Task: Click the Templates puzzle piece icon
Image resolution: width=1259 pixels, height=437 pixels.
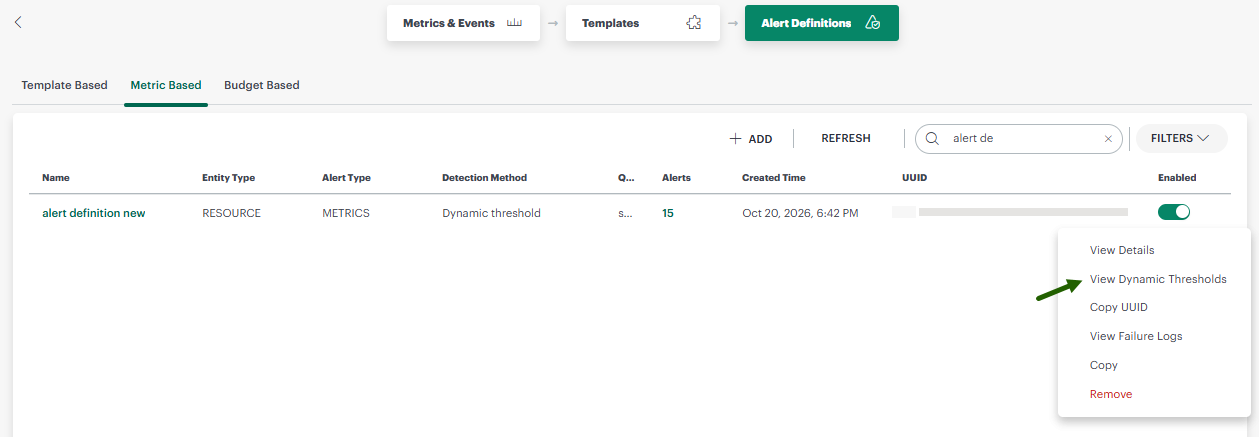Action: 694,23
